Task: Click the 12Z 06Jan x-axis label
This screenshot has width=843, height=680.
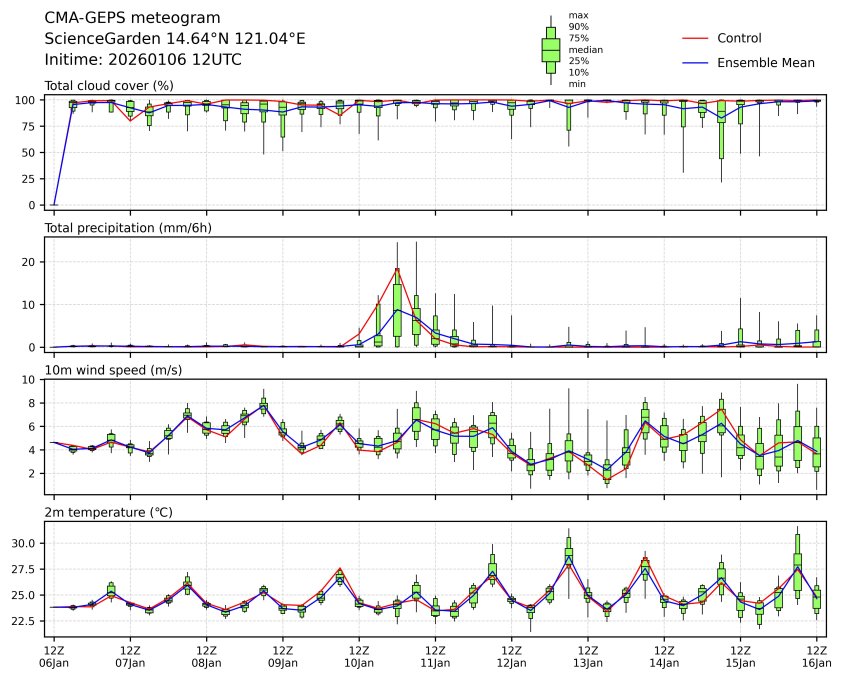Action: (54, 657)
